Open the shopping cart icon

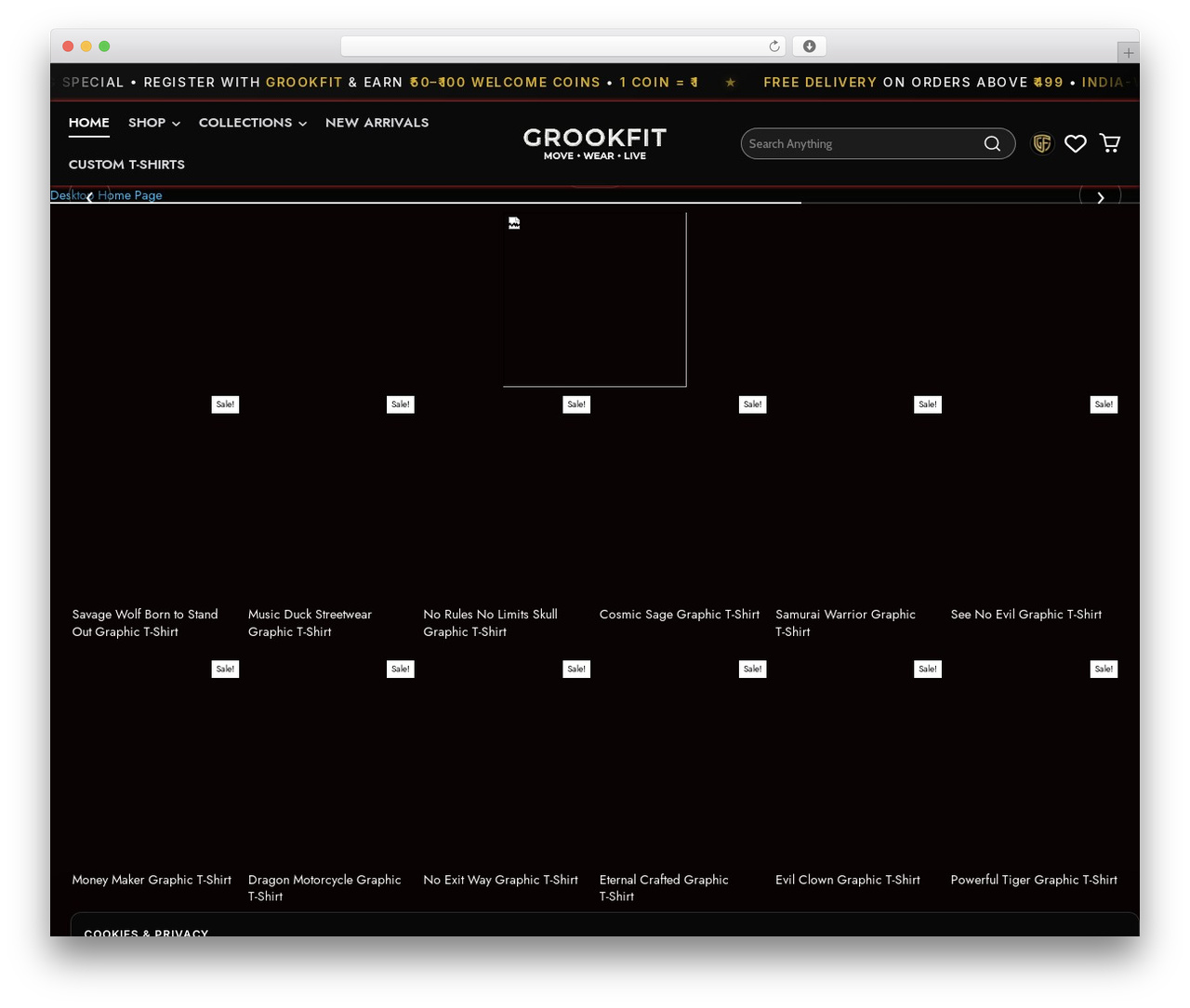coord(1110,143)
